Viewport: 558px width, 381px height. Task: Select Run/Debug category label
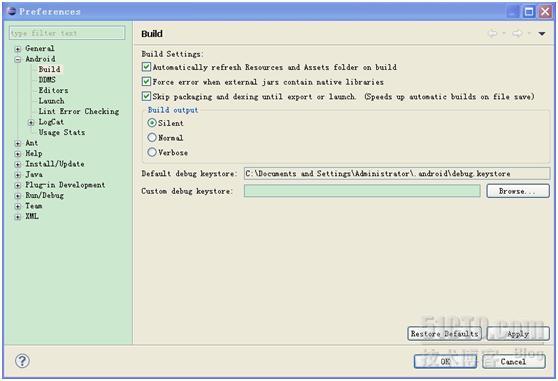click(x=44, y=195)
